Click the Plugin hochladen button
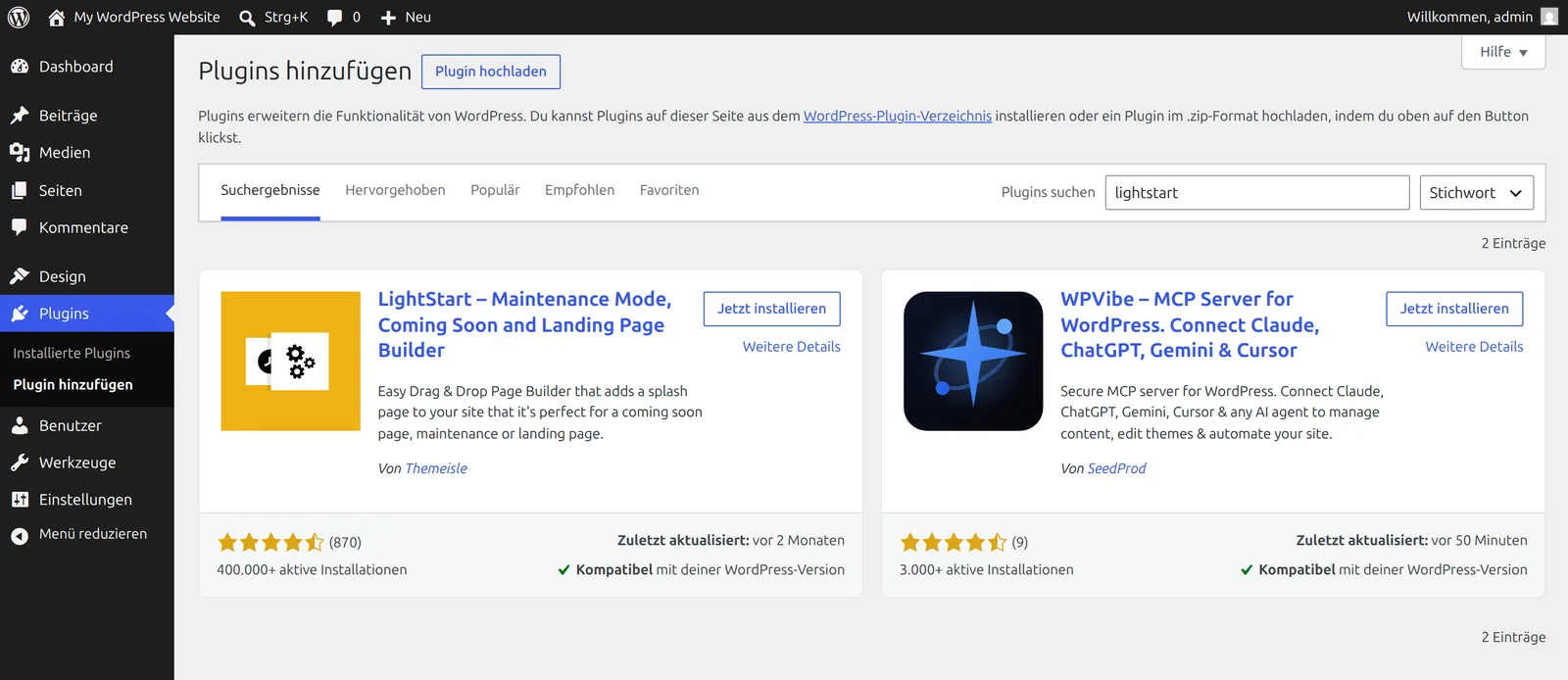Image resolution: width=1568 pixels, height=680 pixels. click(x=491, y=72)
